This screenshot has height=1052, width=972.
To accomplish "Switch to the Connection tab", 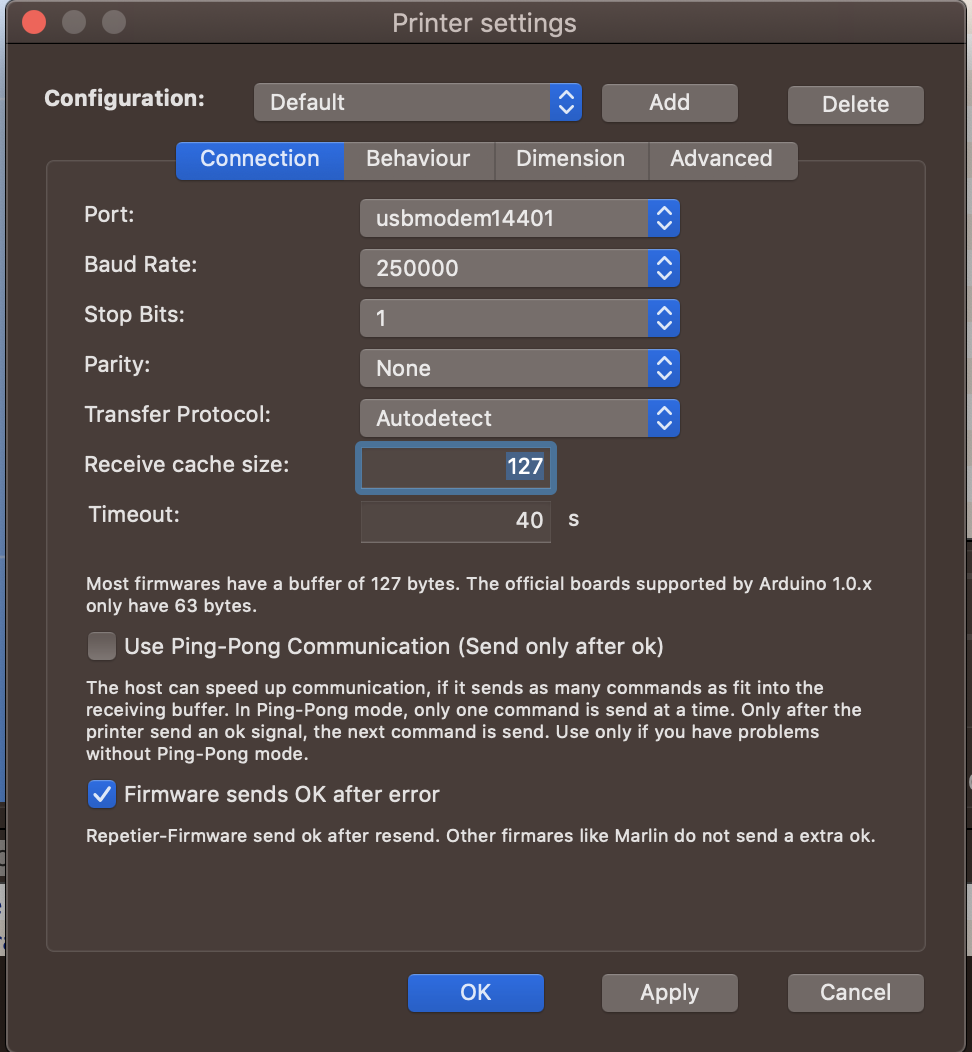I will coord(260,160).
